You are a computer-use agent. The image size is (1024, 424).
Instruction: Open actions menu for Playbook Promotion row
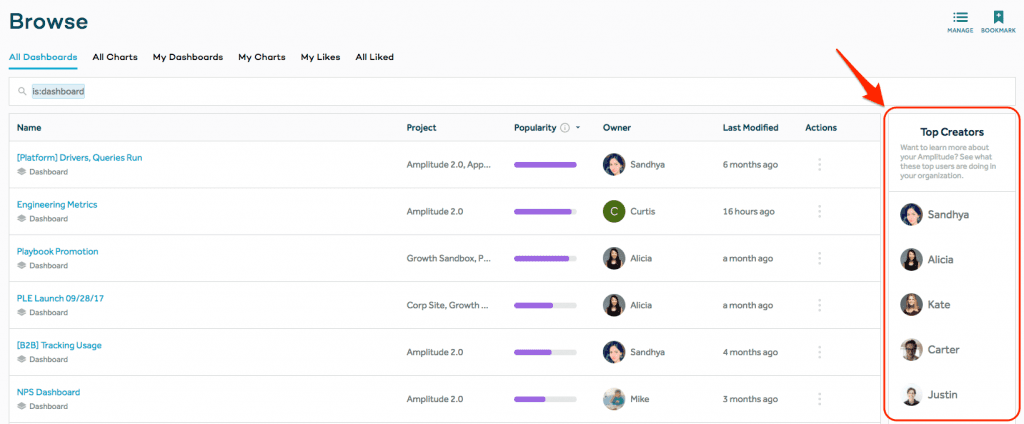click(x=819, y=258)
